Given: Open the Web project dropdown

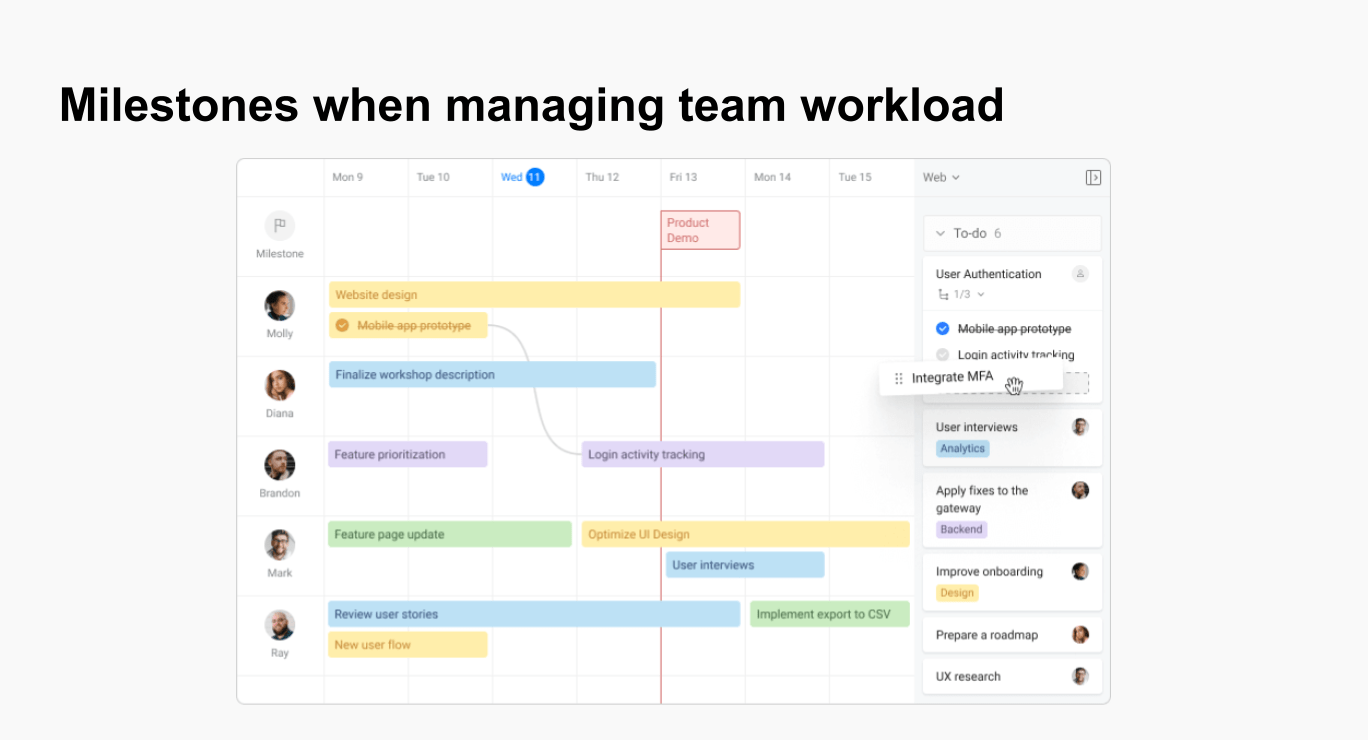Looking at the screenshot, I should point(941,177).
